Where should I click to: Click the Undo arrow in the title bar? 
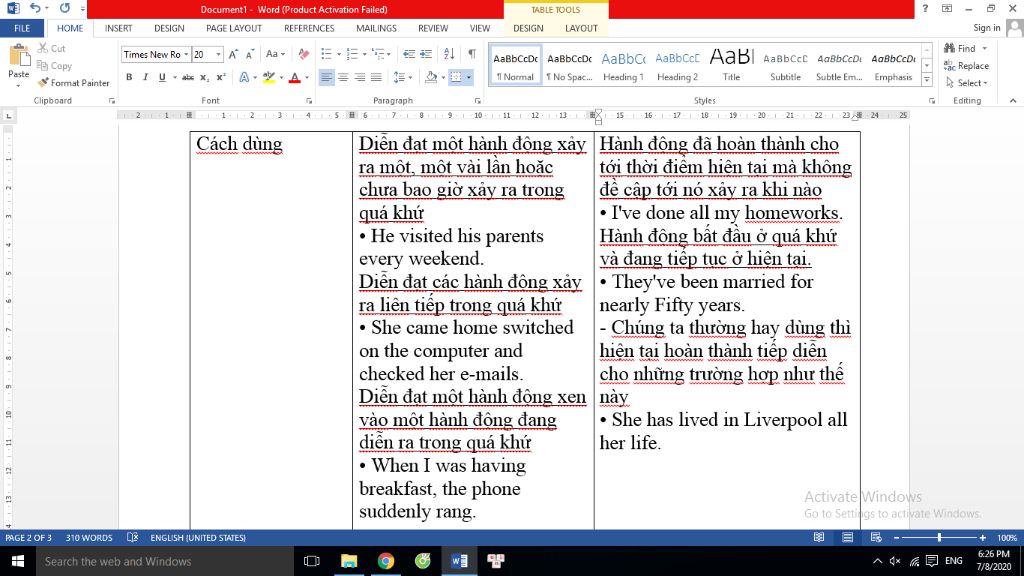pyautogui.click(x=35, y=8)
